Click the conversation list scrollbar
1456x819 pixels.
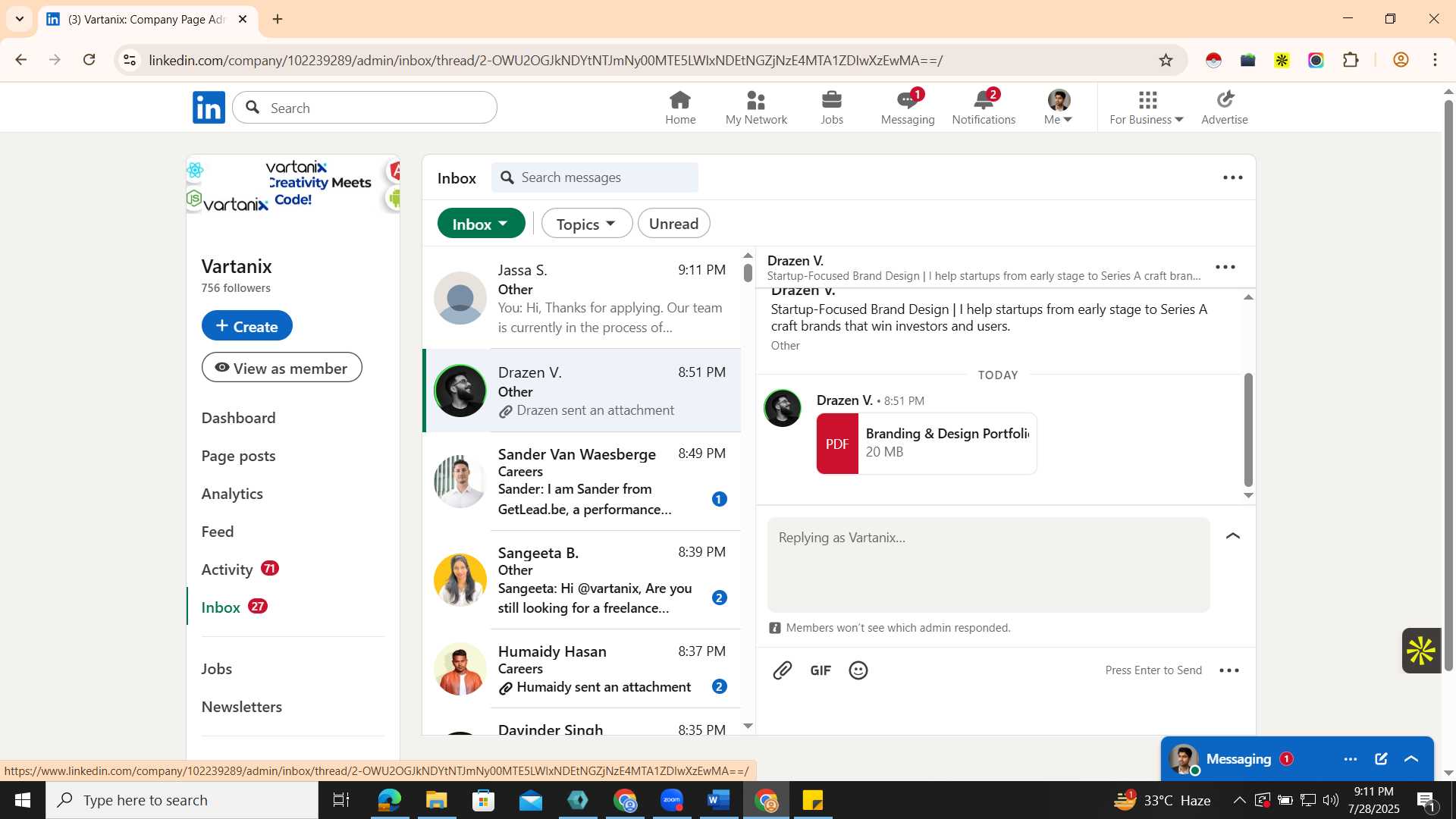748,271
